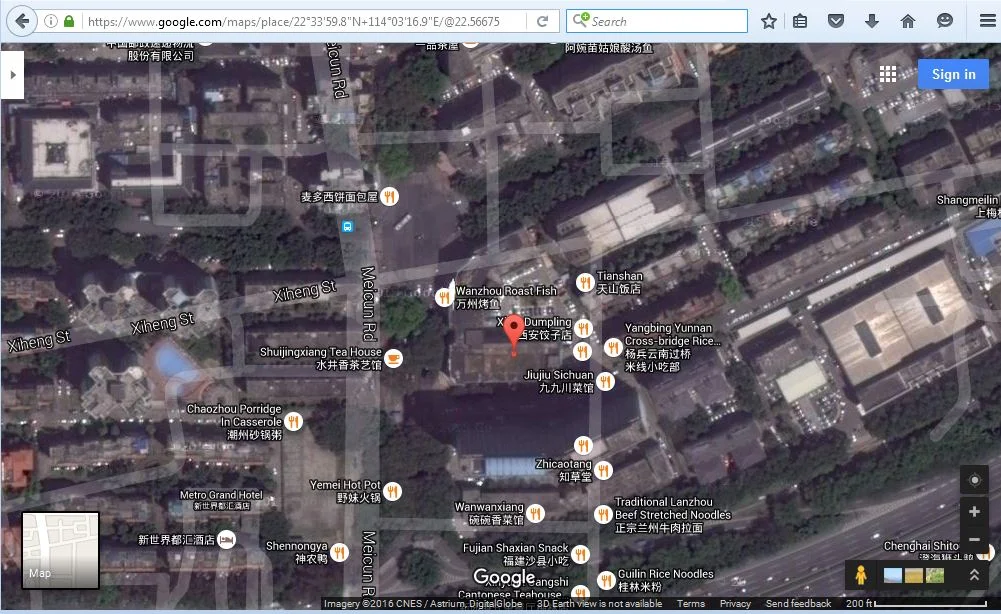Reload the page with refresh icon

pos(543,21)
